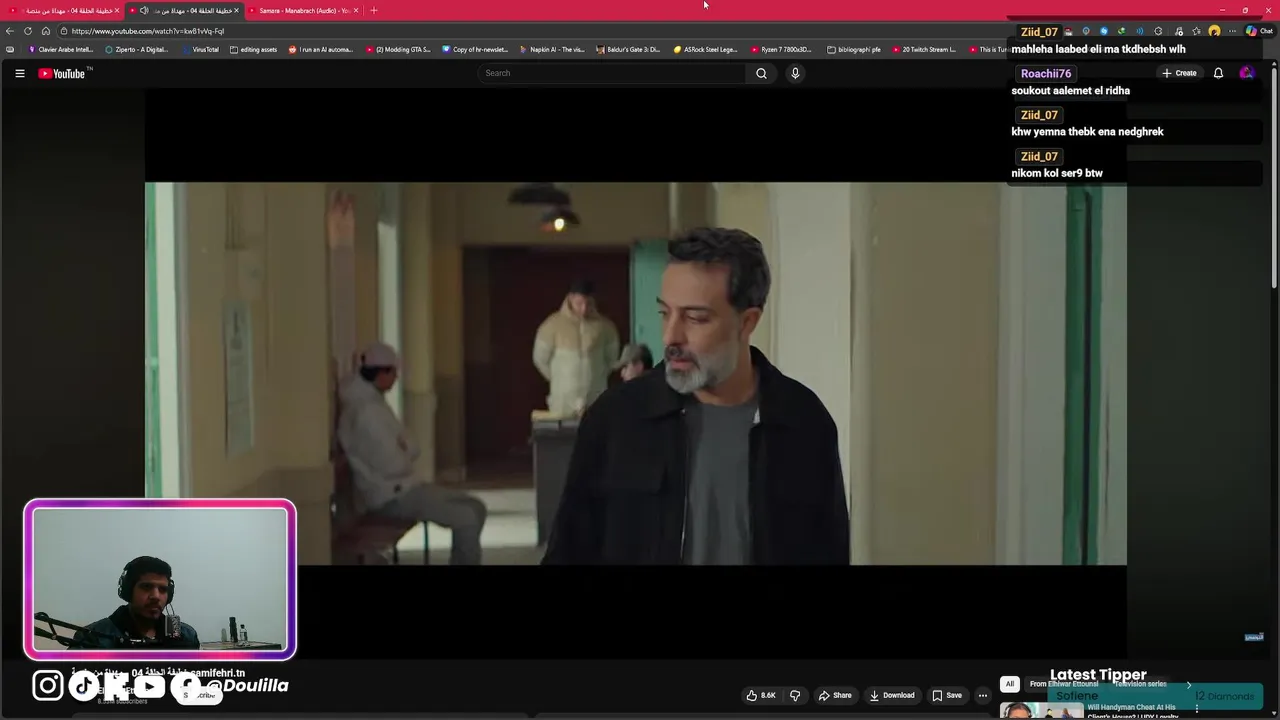Open YouTube notifications bell
This screenshot has width=1280, height=720.
tap(1218, 73)
